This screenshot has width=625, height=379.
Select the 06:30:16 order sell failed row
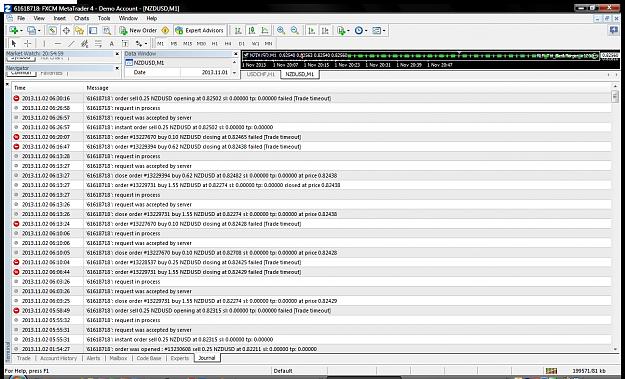point(311,98)
